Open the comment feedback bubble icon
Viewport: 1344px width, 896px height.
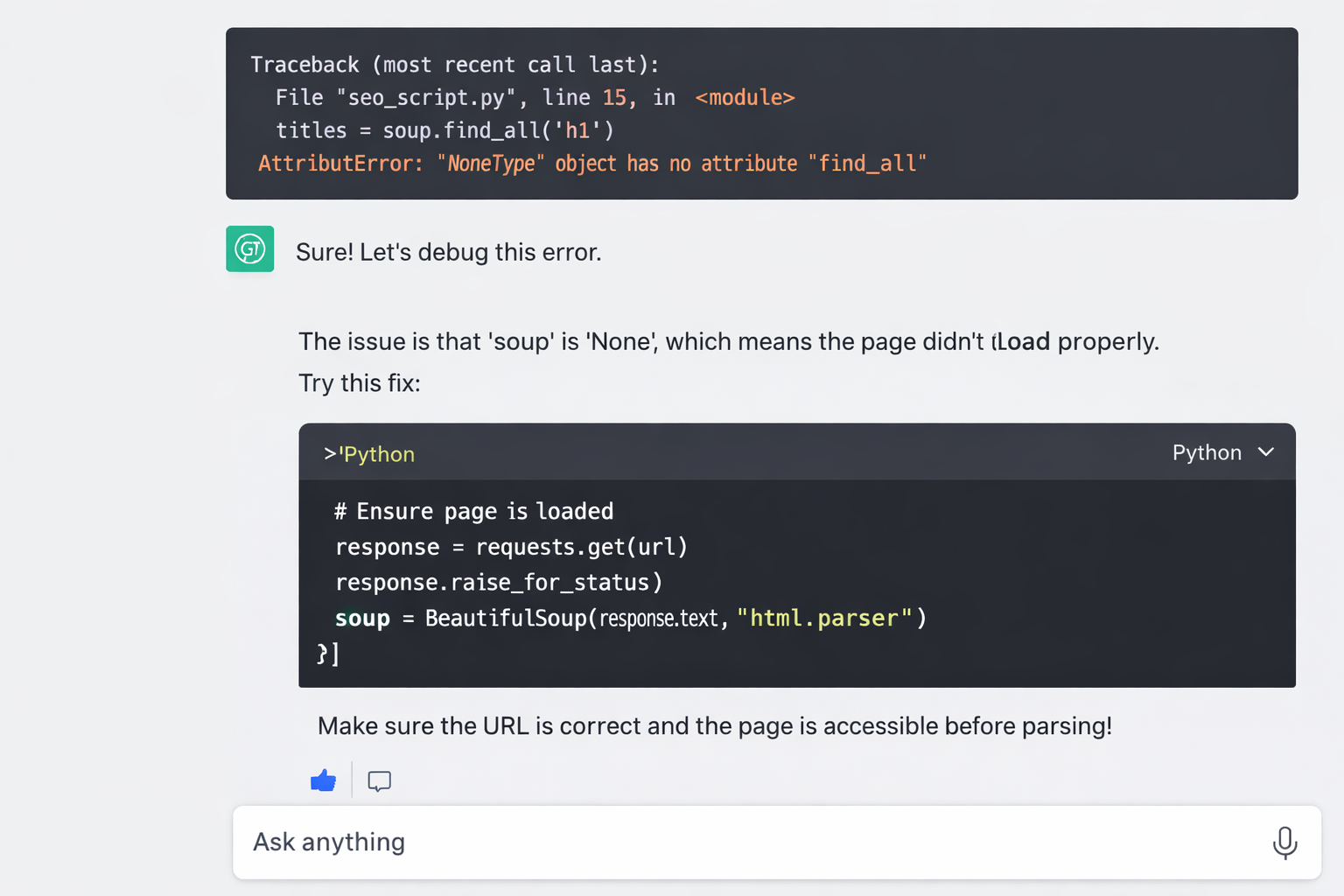(379, 780)
